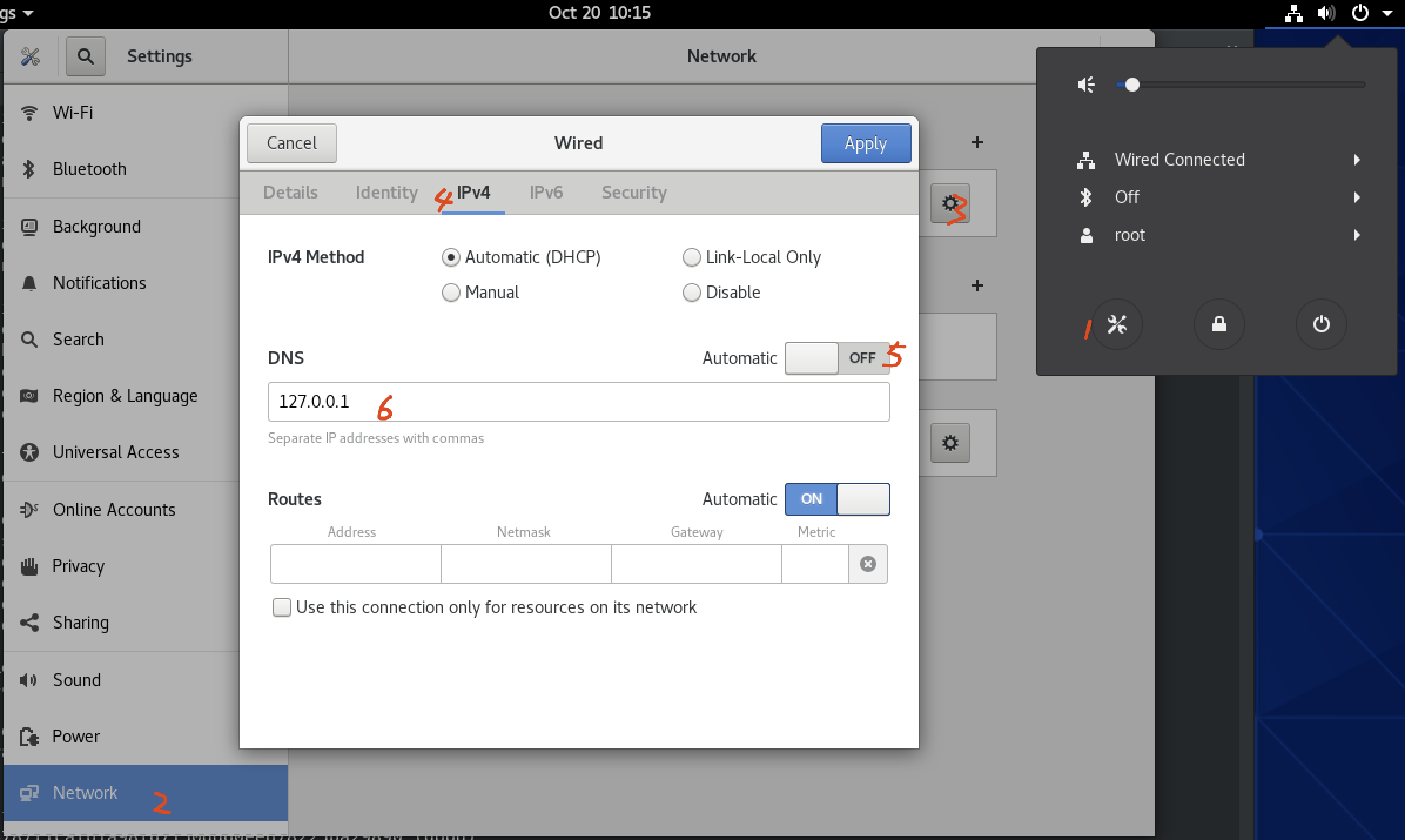Enable 'Use this connection only for resources' checkbox

coord(282,607)
